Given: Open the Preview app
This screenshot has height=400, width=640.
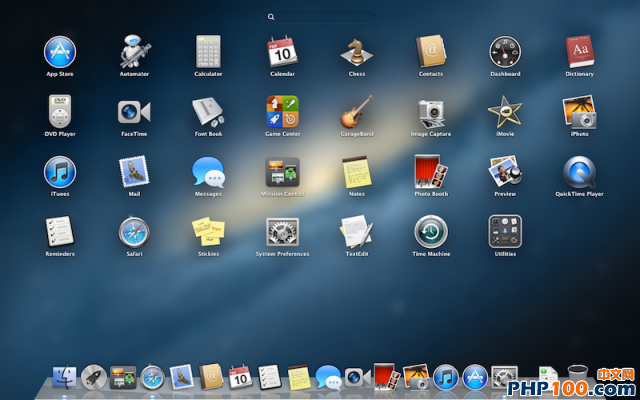Looking at the screenshot, I should (x=505, y=171).
